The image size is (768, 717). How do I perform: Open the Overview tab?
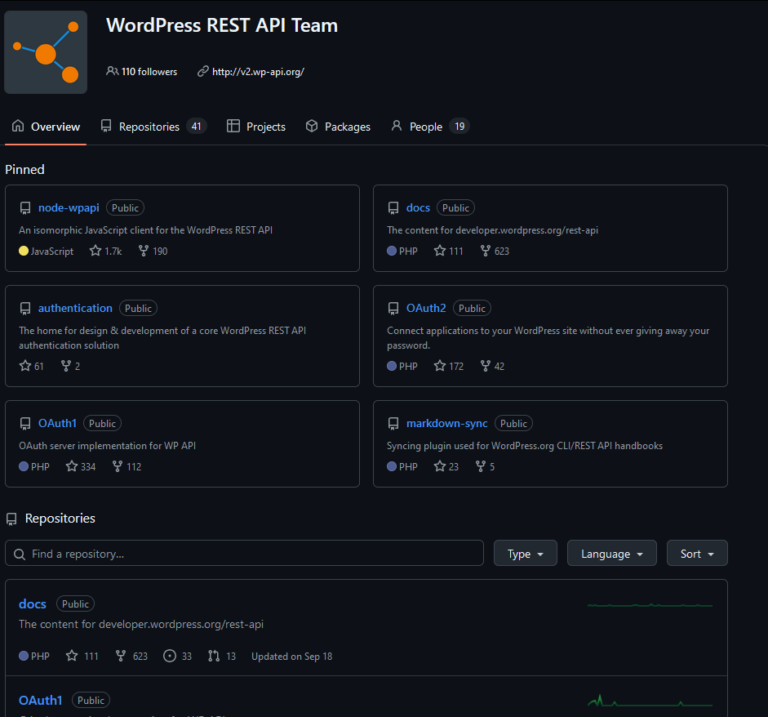tap(46, 127)
